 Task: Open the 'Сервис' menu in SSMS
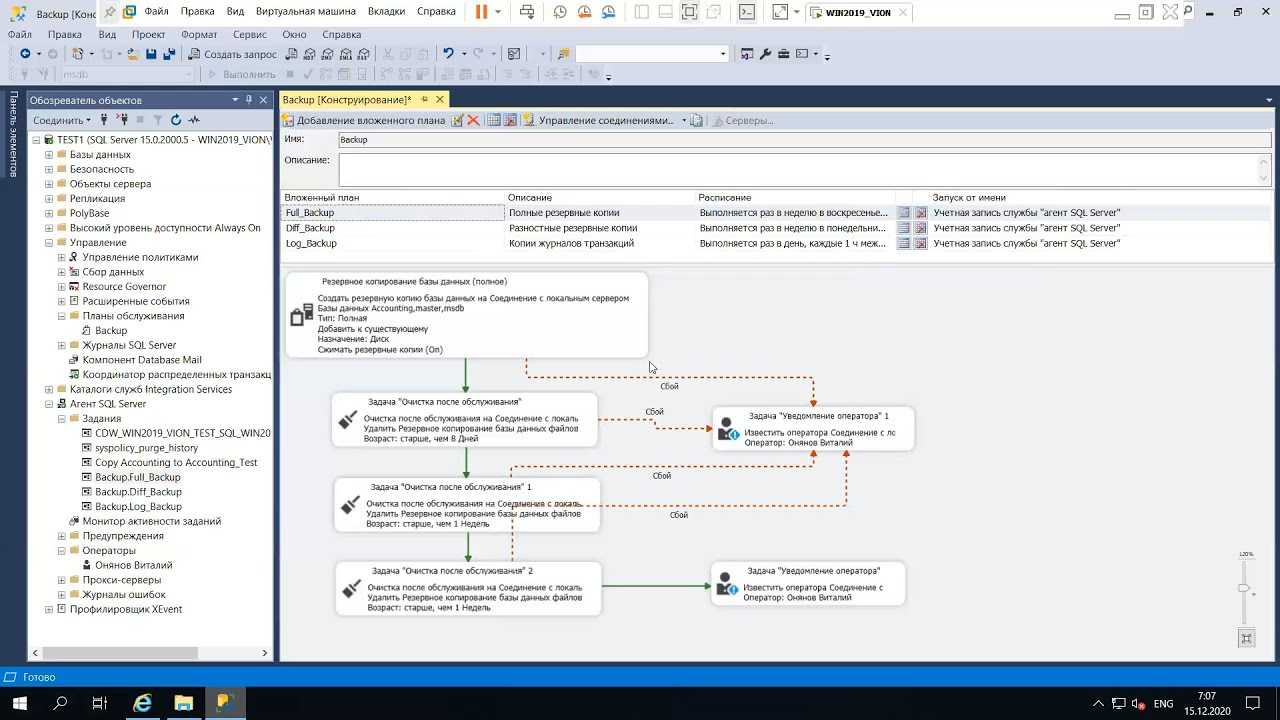point(250,34)
